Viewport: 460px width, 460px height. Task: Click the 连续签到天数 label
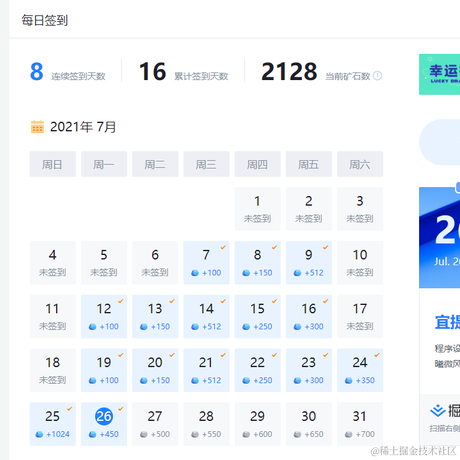(78, 76)
